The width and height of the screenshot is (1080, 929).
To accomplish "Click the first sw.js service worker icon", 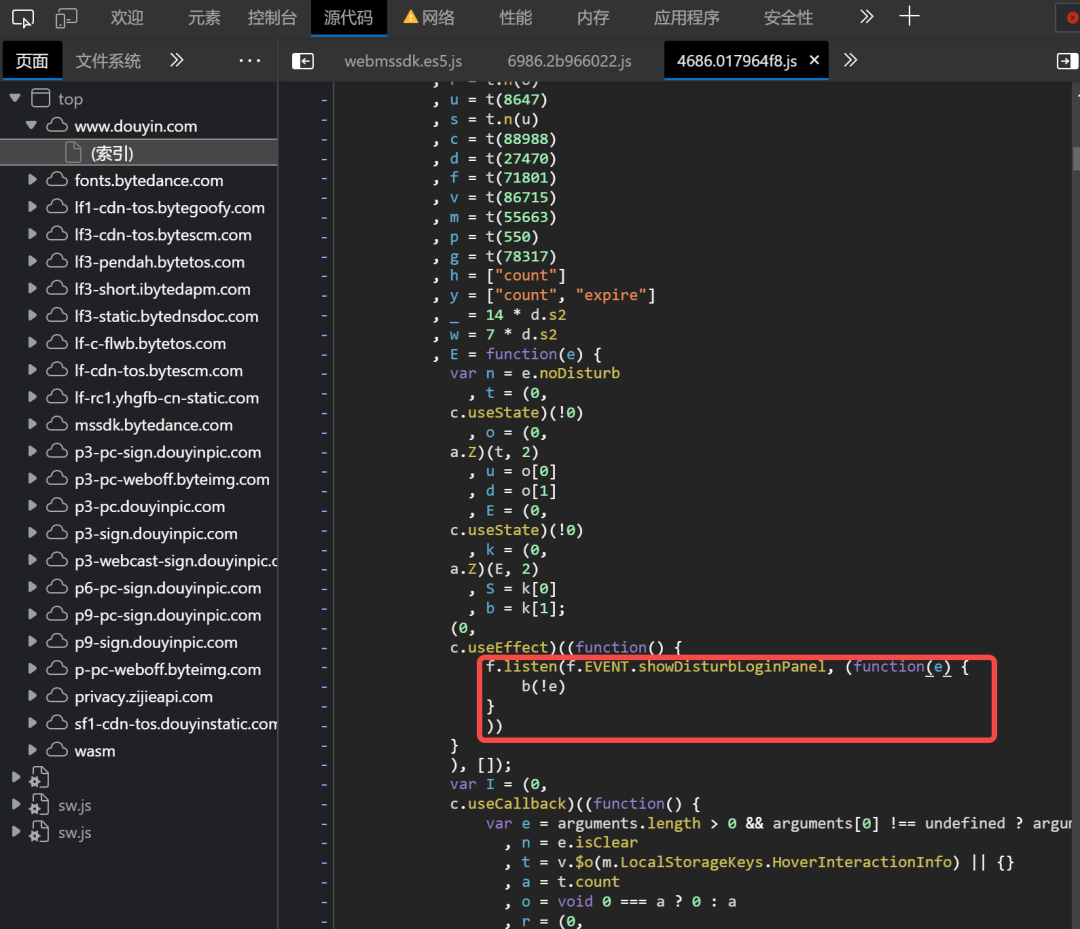I will 39,804.
